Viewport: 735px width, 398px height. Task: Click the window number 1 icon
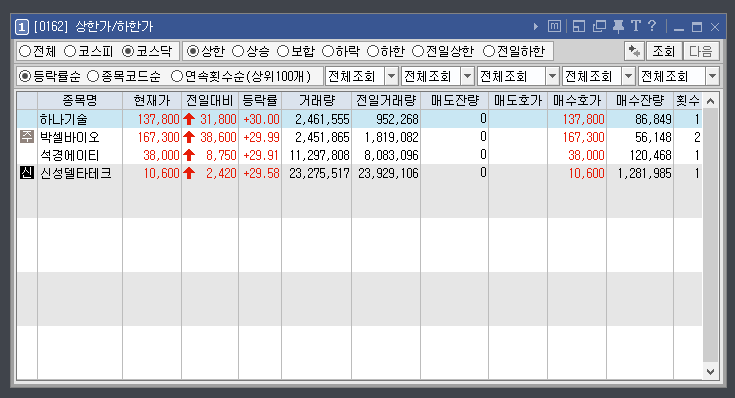(22, 27)
